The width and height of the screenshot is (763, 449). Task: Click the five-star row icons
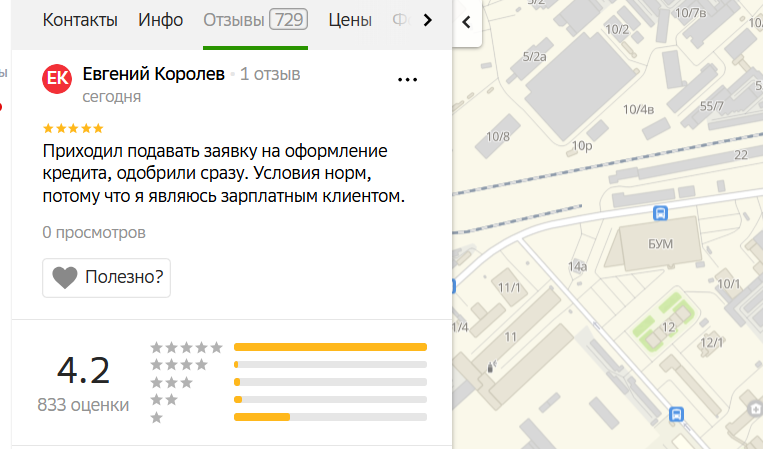[x=186, y=347]
